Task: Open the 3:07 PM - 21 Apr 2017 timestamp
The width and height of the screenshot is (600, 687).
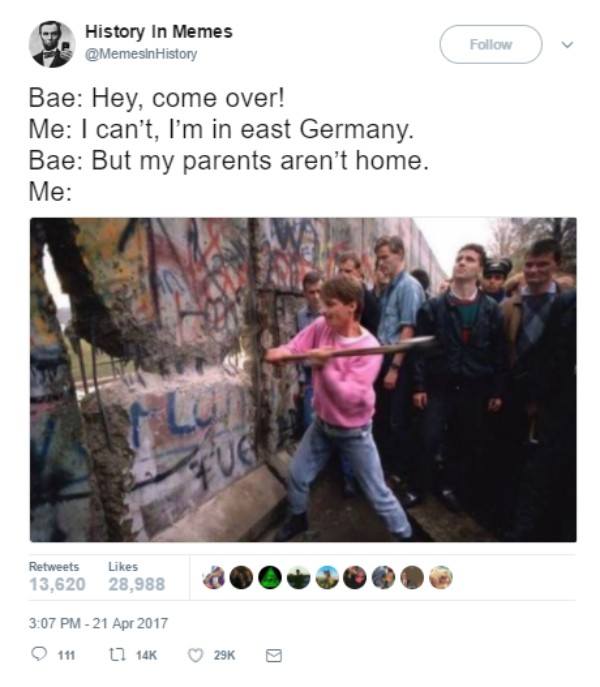Action: click(x=99, y=623)
